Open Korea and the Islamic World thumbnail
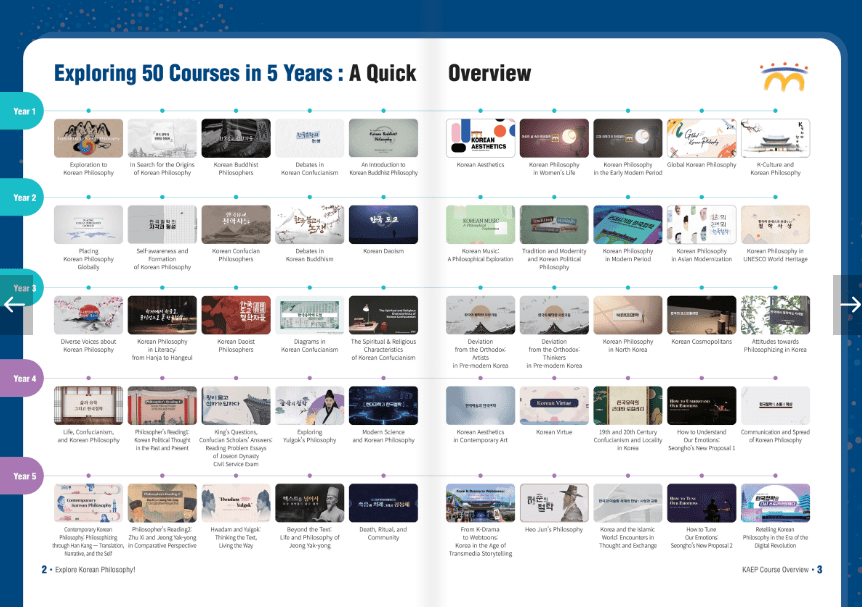The height and width of the screenshot is (607, 862). tap(628, 503)
